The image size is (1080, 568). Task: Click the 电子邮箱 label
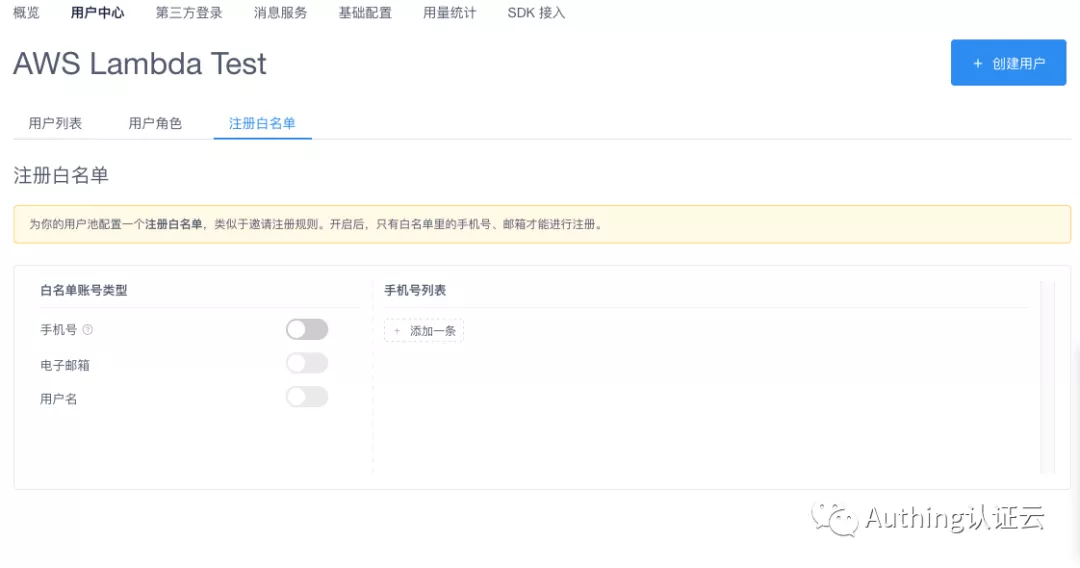click(x=65, y=365)
